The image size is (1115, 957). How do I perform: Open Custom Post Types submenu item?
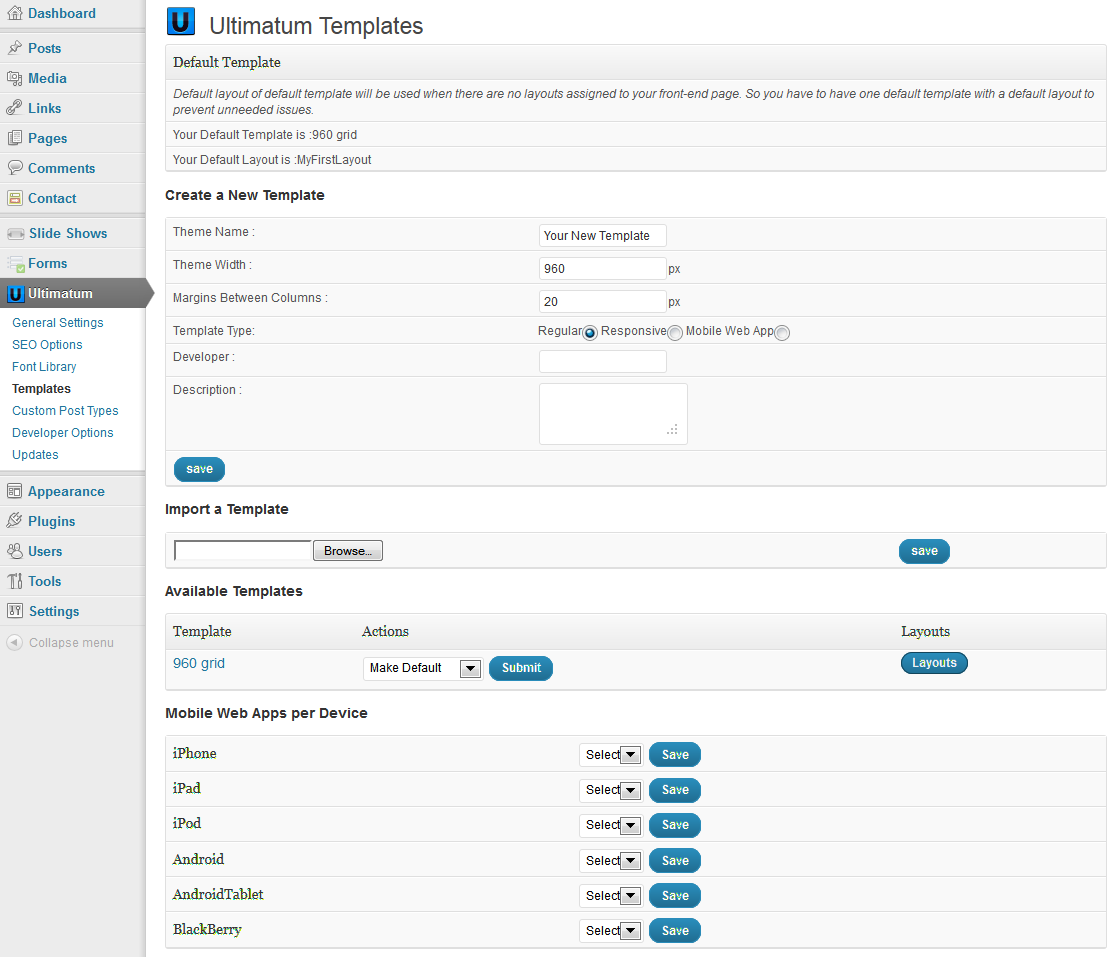[65, 411]
